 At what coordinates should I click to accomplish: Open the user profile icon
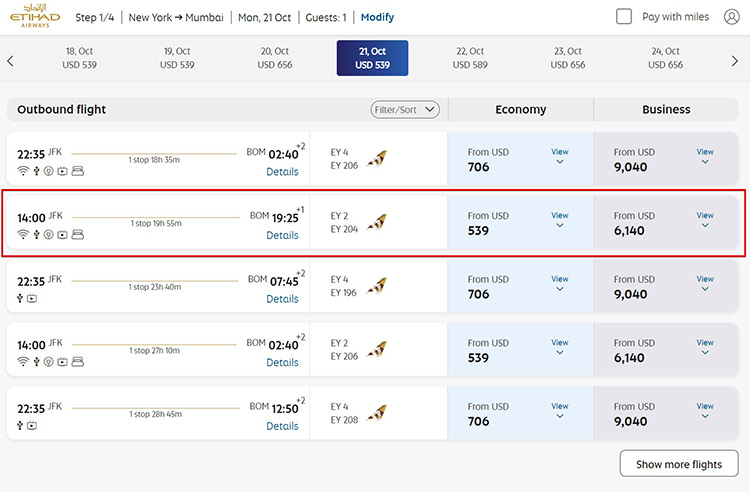point(731,17)
